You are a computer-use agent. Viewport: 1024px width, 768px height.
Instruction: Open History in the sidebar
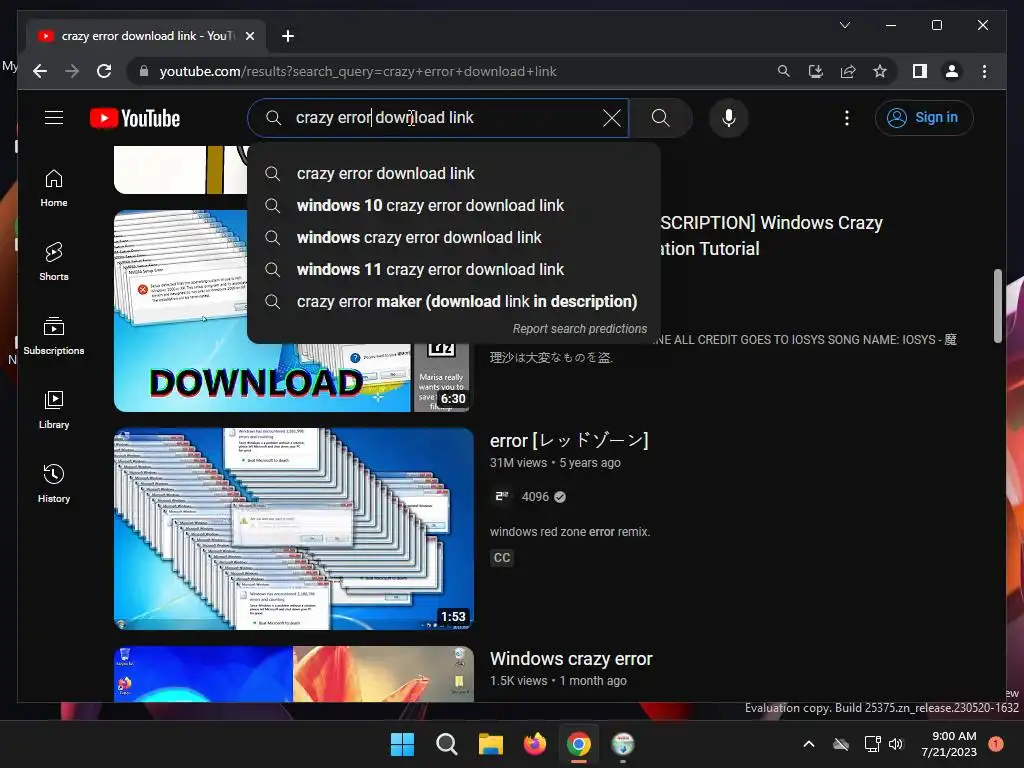(54, 484)
